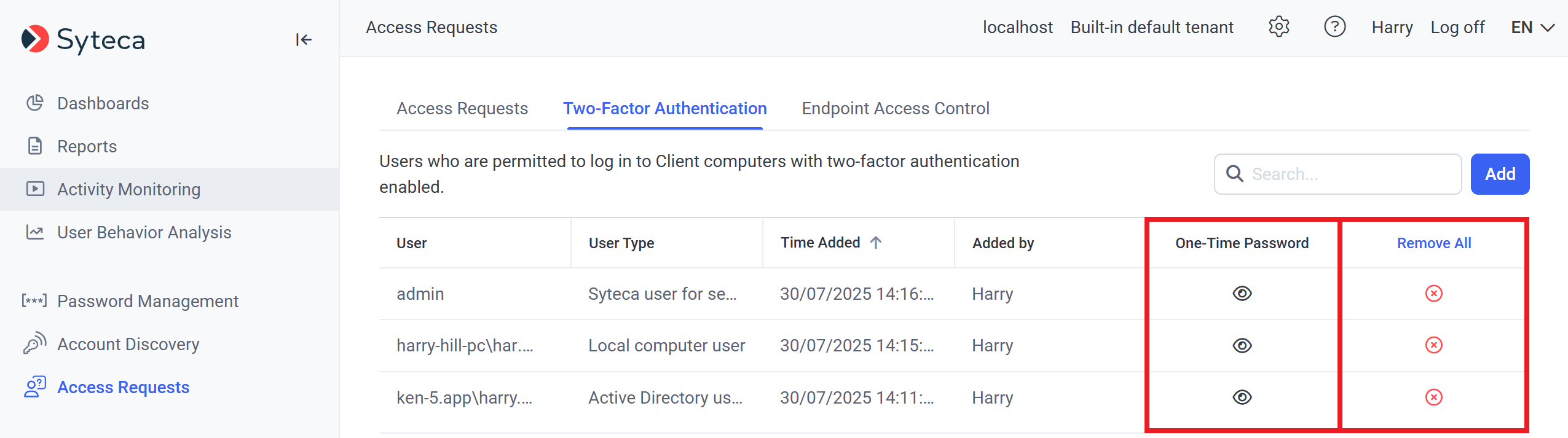This screenshot has width=1568, height=438.
Task: Click the help question mark icon
Action: pyautogui.click(x=1334, y=27)
